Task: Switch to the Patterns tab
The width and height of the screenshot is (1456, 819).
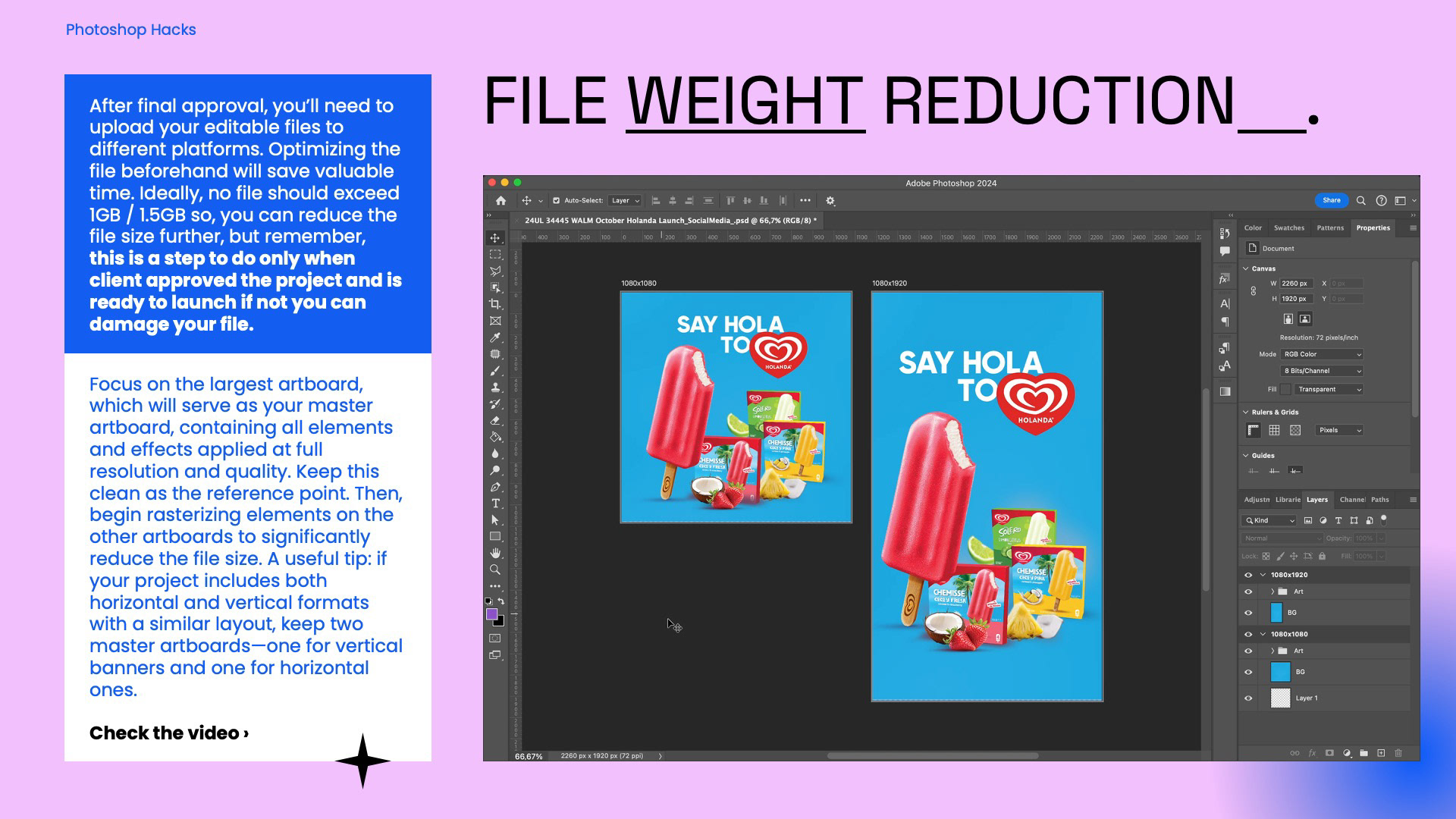Action: point(1330,227)
